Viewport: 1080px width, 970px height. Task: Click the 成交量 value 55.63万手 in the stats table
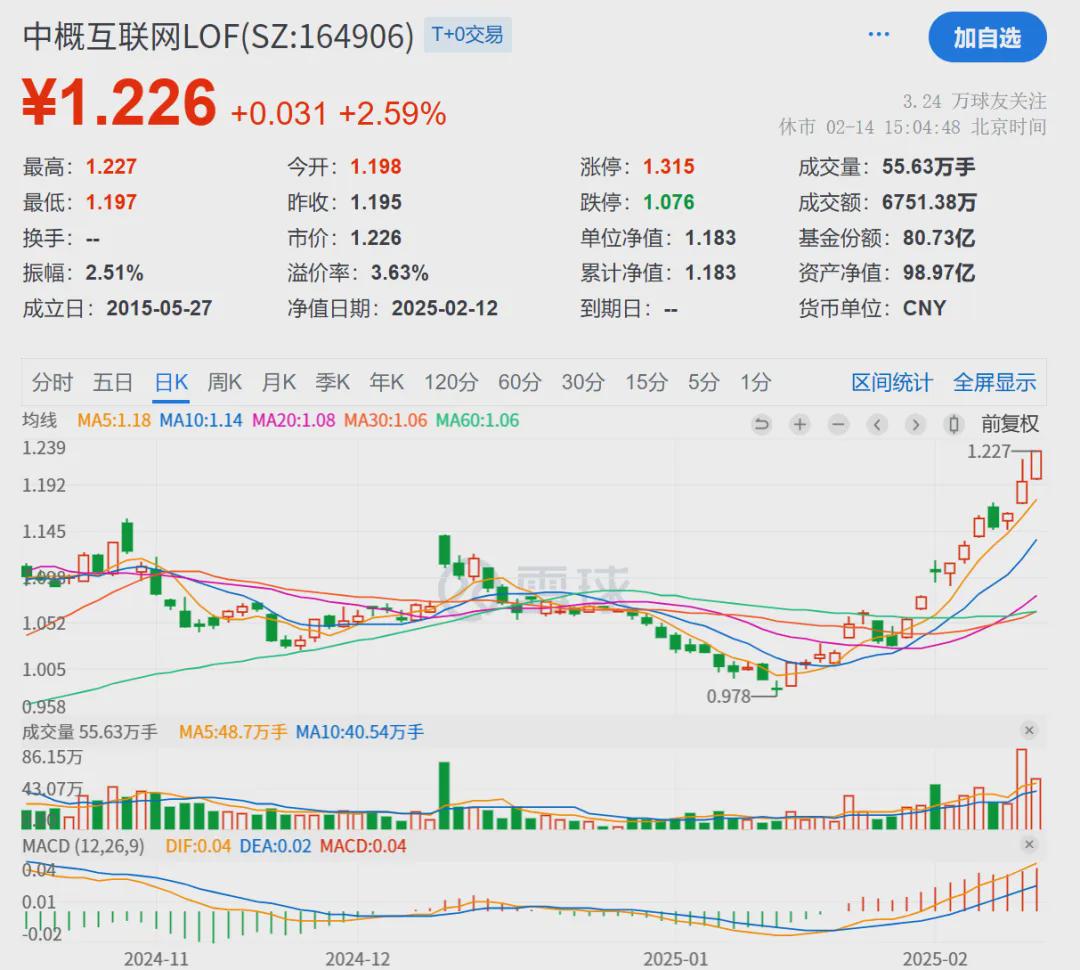click(x=928, y=167)
